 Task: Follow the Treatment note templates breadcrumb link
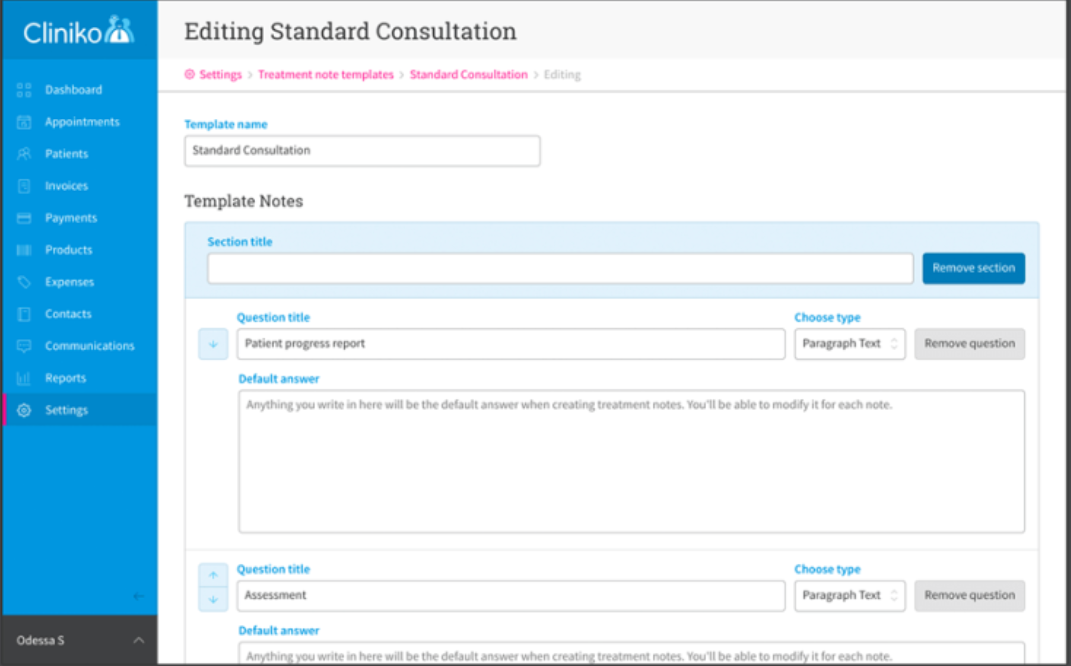(326, 75)
